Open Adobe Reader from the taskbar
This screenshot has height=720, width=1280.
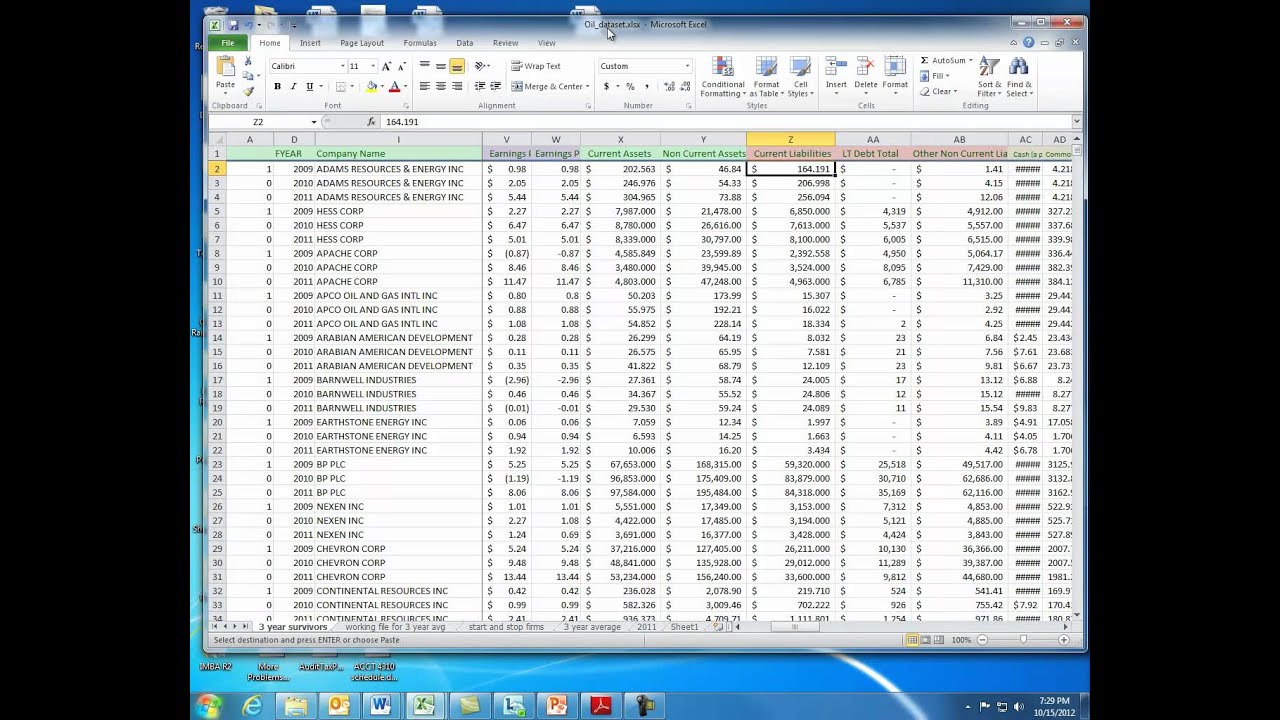600,706
